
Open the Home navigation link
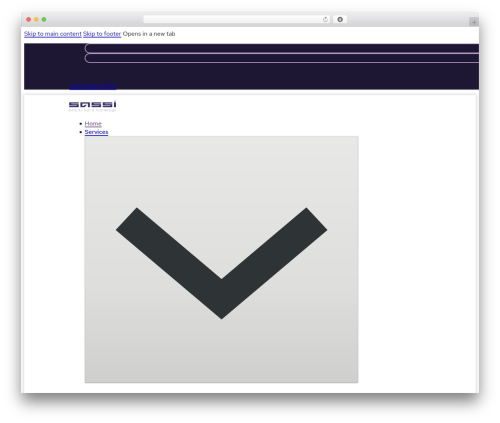[x=93, y=123]
